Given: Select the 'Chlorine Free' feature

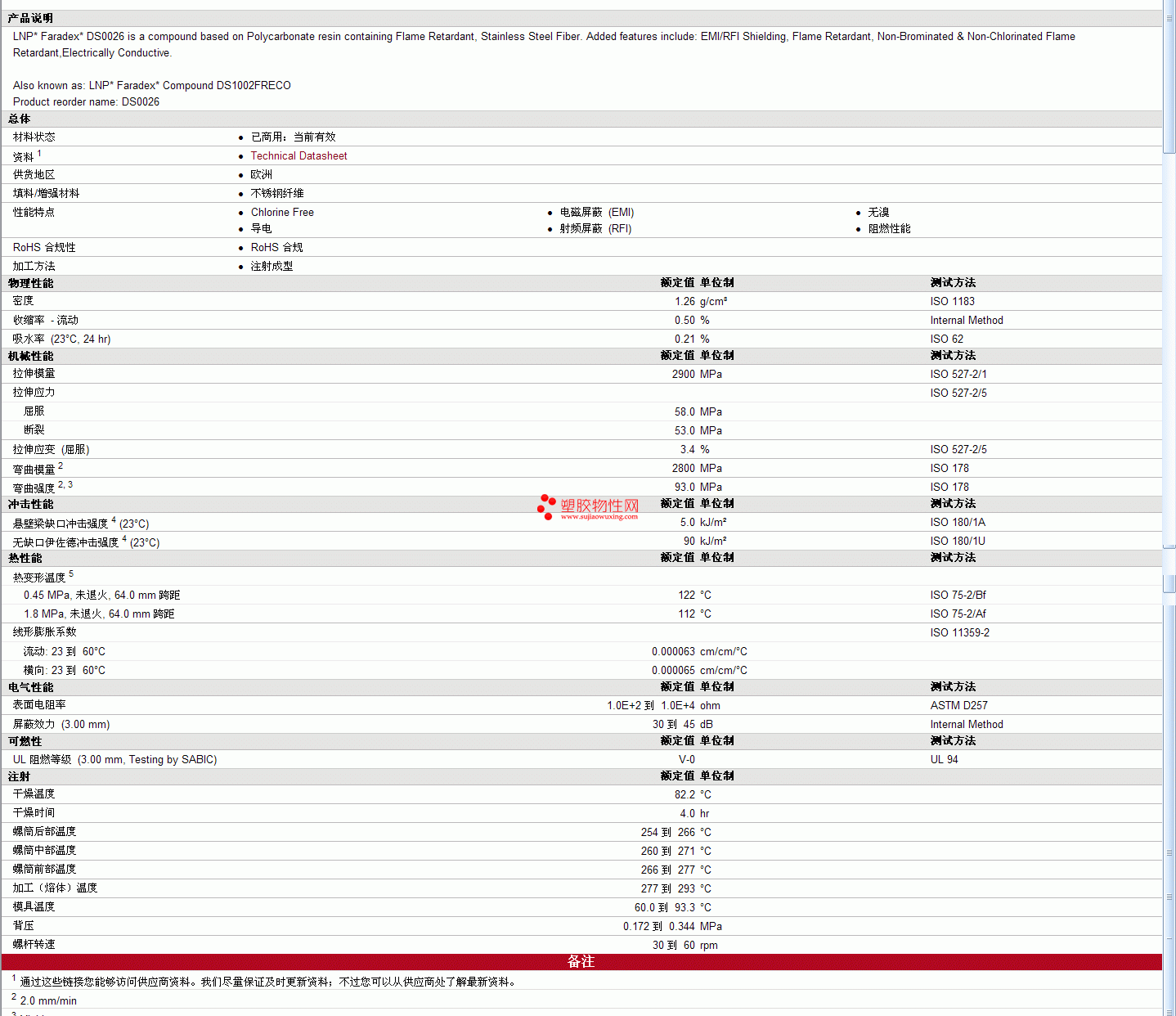Looking at the screenshot, I should pyautogui.click(x=282, y=212).
